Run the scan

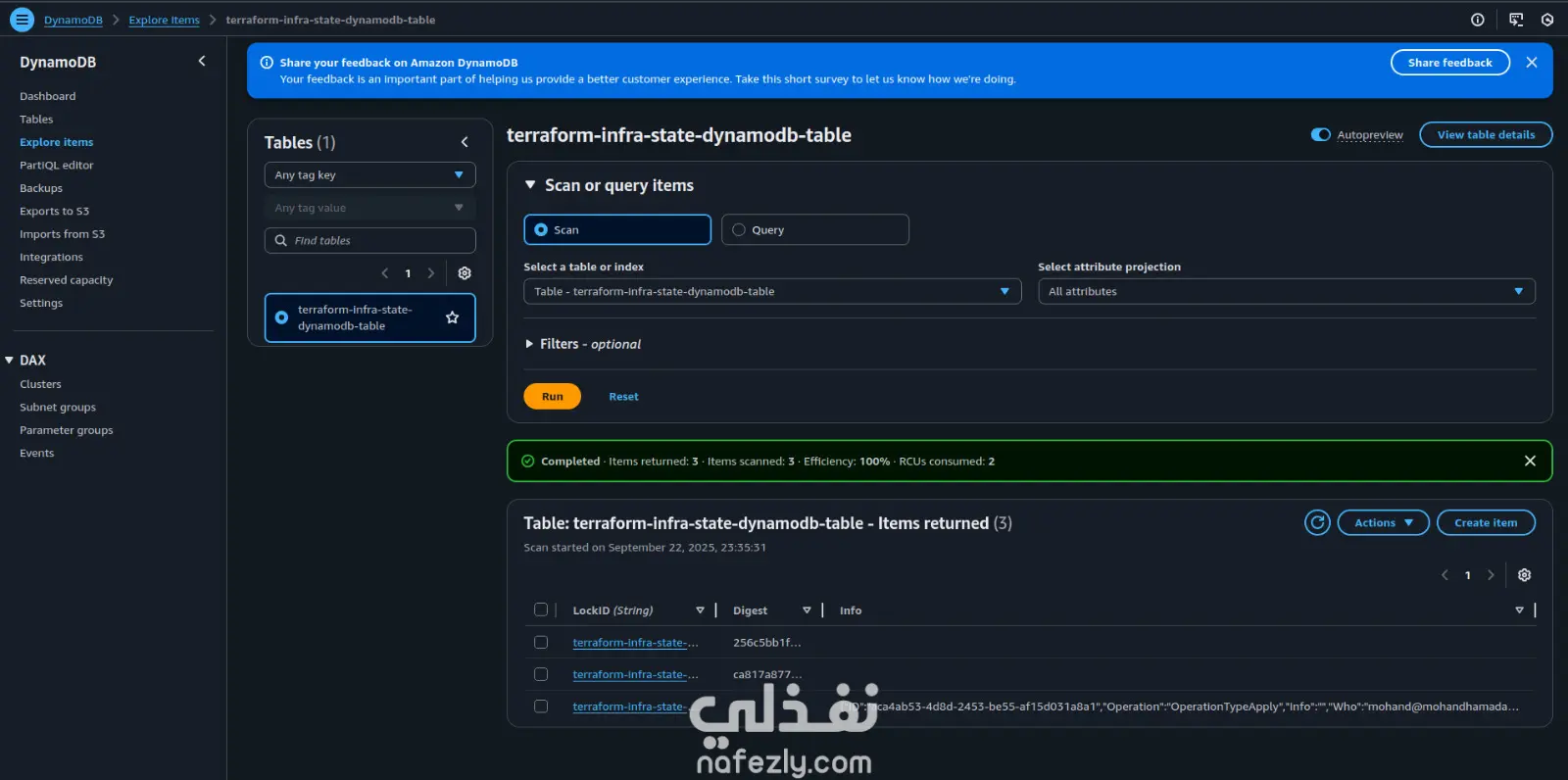point(553,396)
